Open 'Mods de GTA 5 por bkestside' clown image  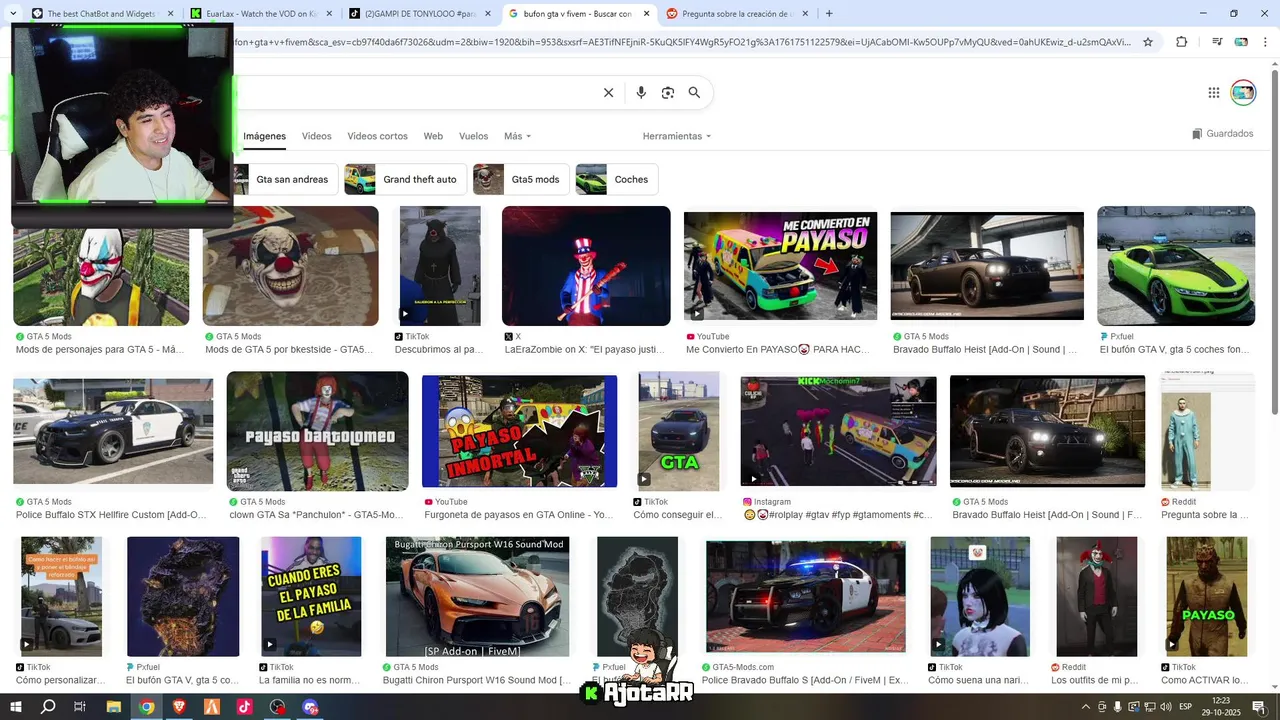(290, 266)
